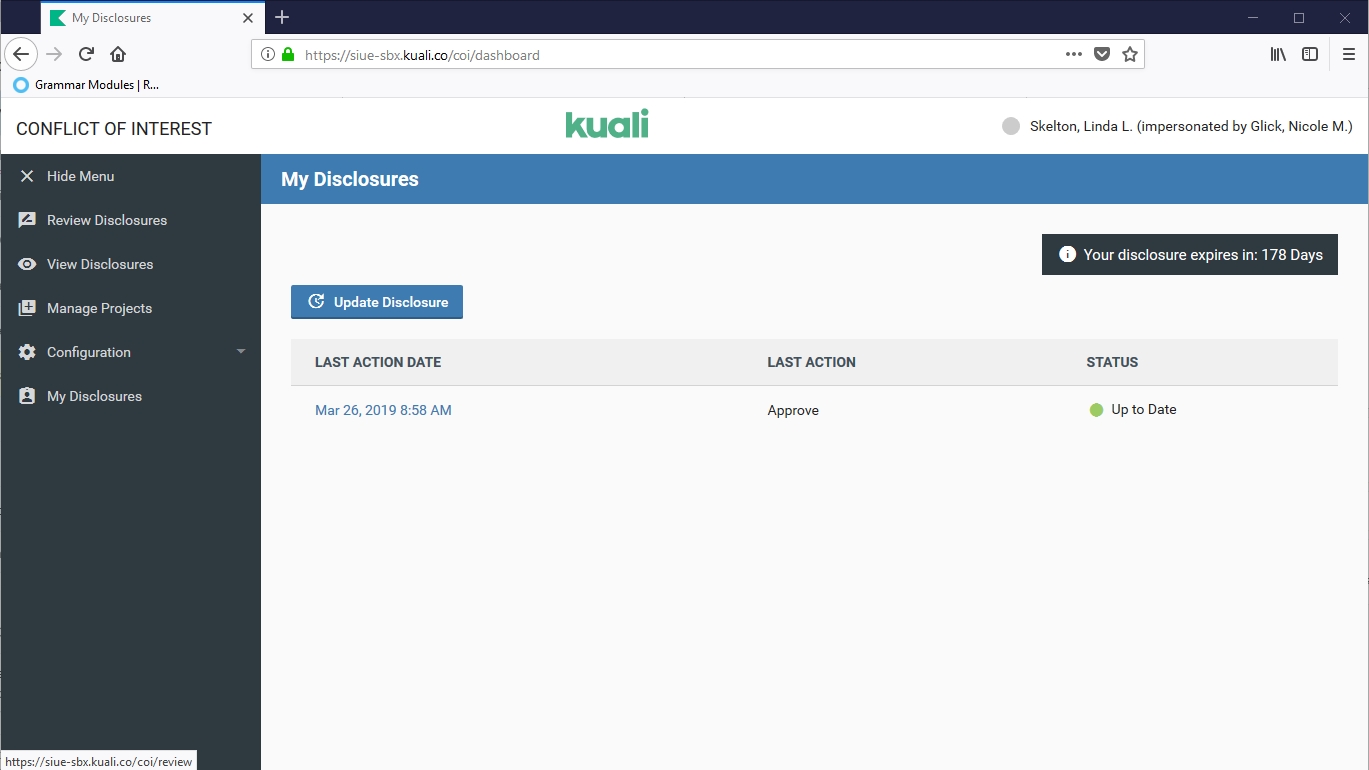Toggle the Firefox sidebar view
The width and height of the screenshot is (1369, 770).
(1310, 55)
